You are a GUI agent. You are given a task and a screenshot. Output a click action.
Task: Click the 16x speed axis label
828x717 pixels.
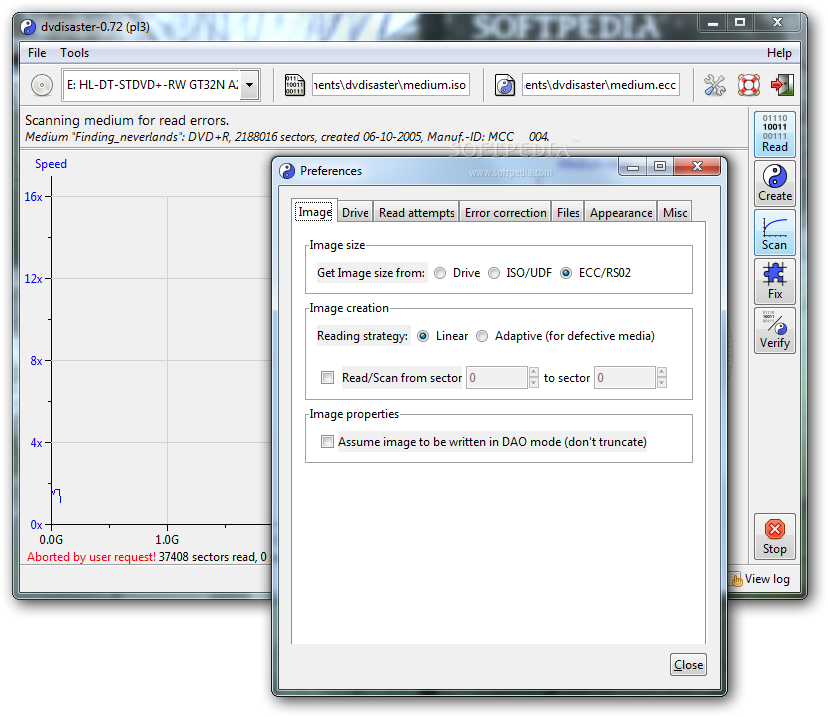point(33,196)
